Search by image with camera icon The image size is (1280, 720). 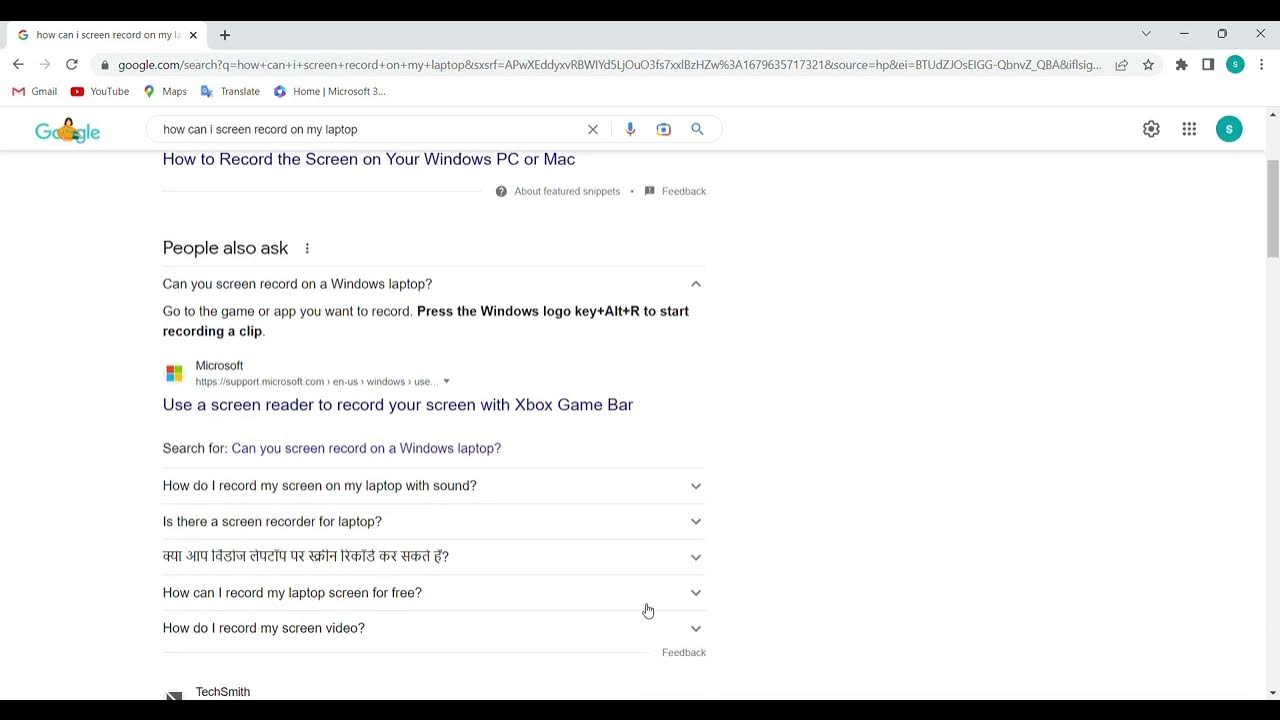(664, 129)
